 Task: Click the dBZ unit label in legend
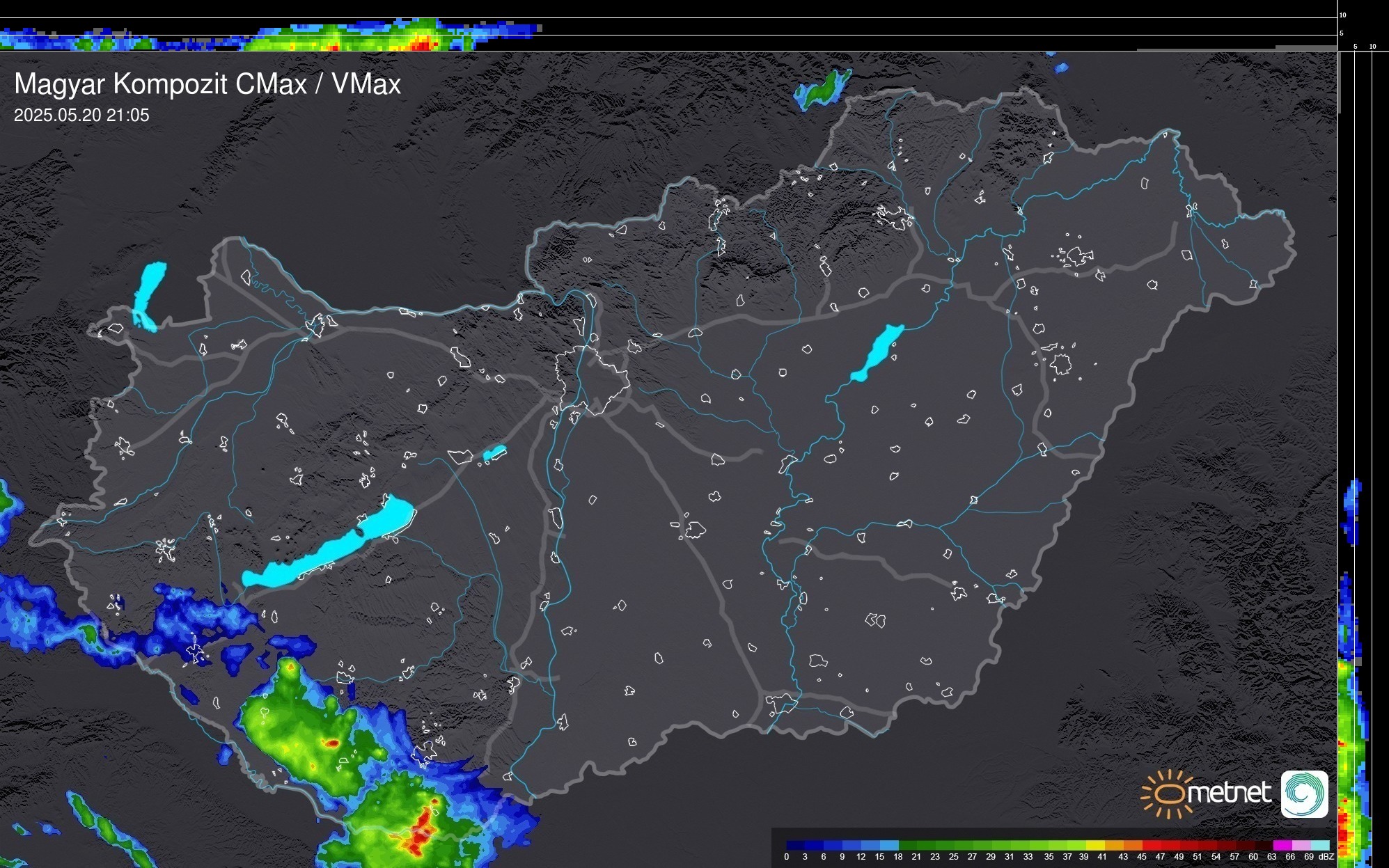(1326, 857)
